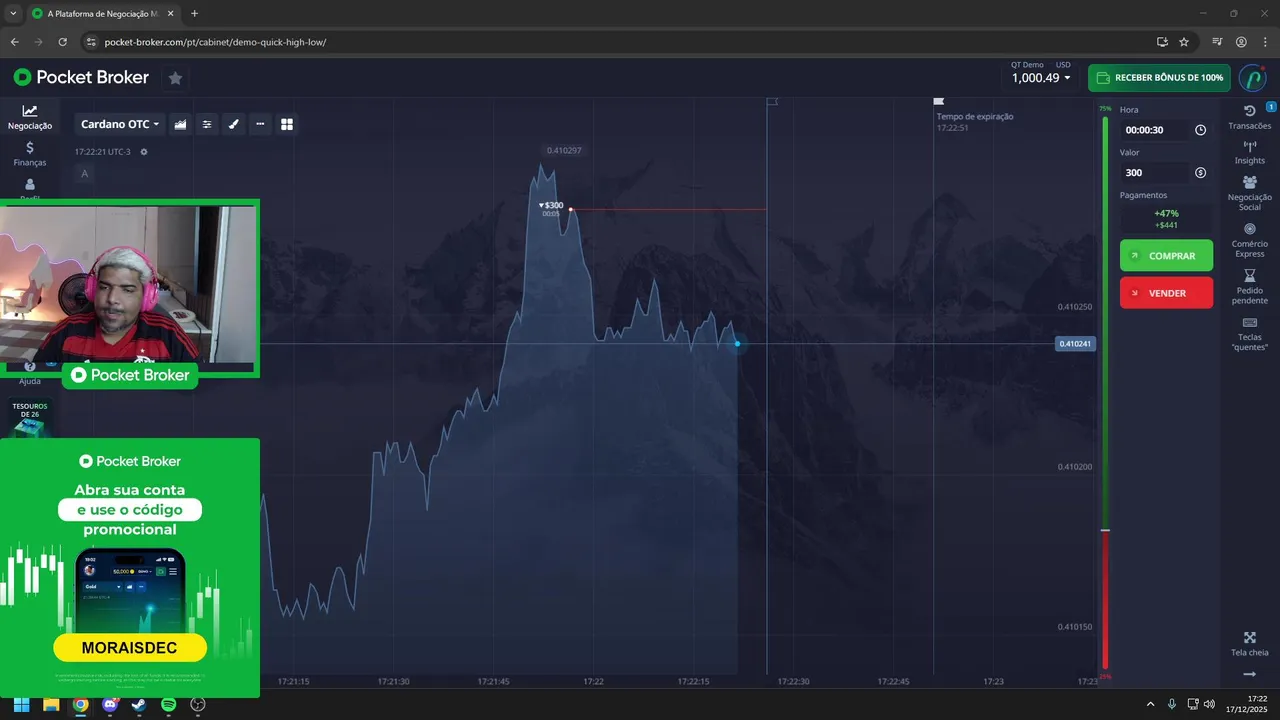Screen dimensions: 1280x720
Task: Open File Explorer from taskbar
Action: (51, 704)
